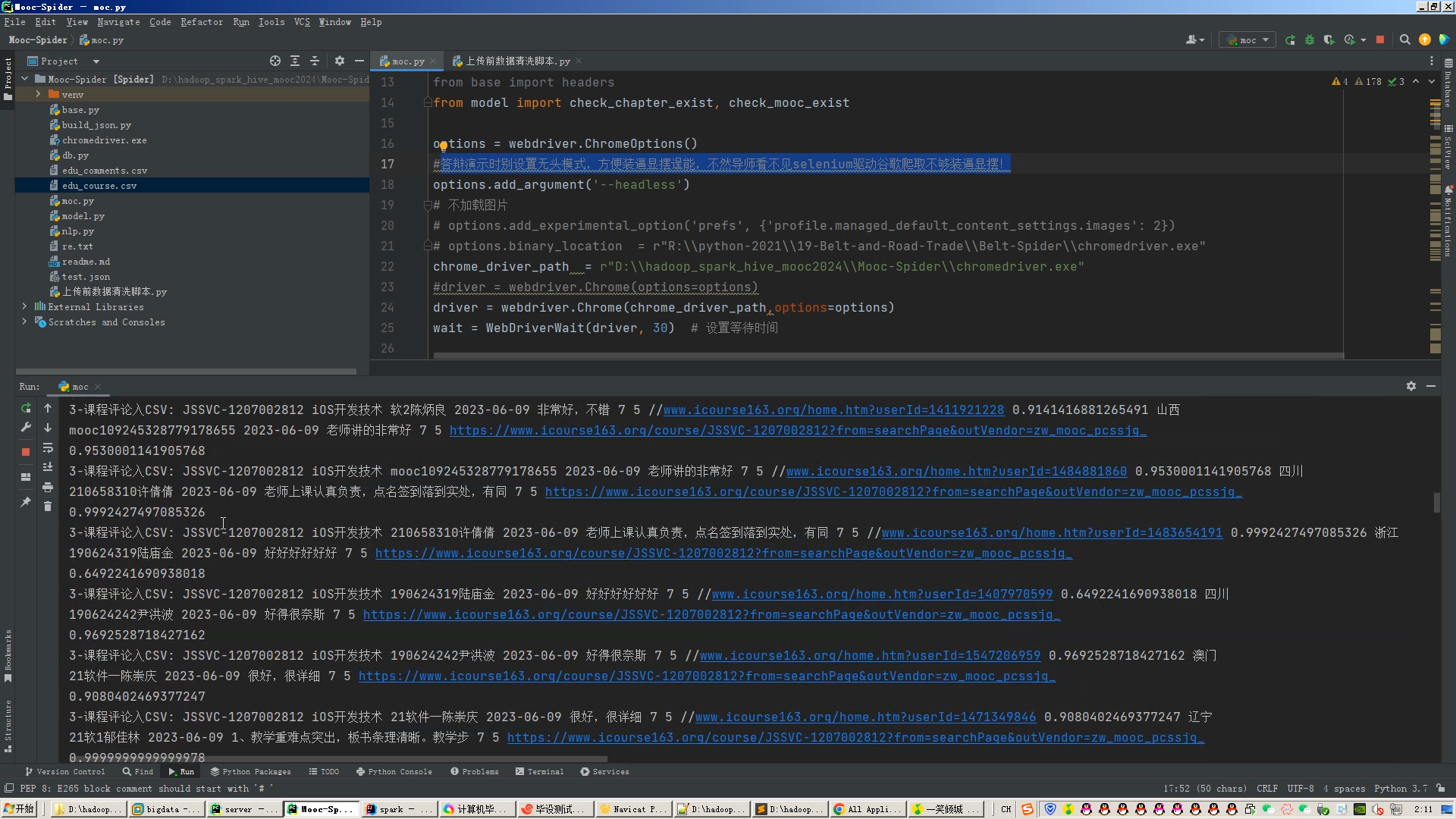The height and width of the screenshot is (819, 1456).
Task: Toggle scroll to end in console
Action: coord(48,467)
